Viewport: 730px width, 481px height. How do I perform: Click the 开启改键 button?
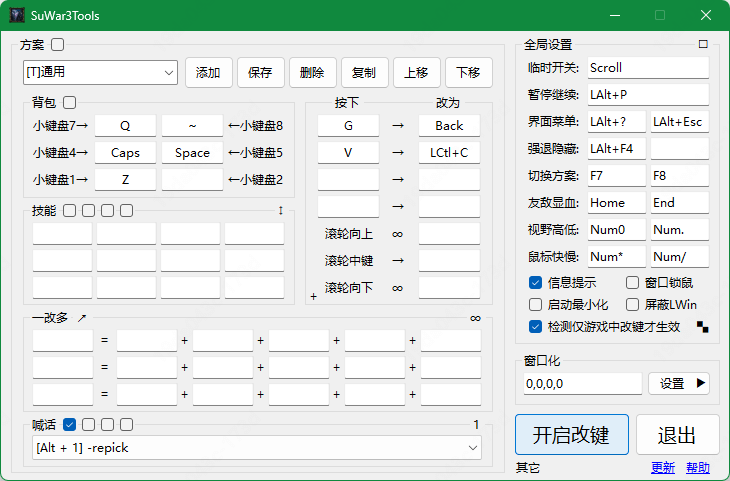click(572, 435)
